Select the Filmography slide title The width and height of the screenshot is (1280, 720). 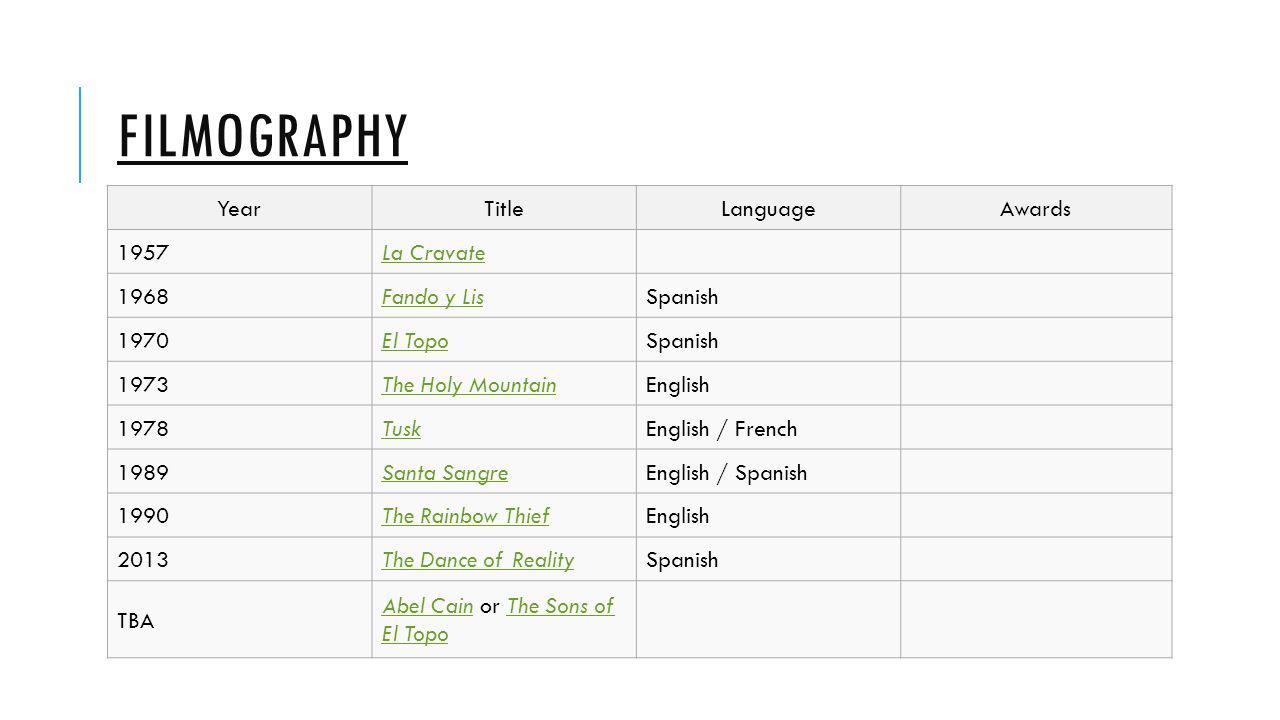click(x=263, y=136)
